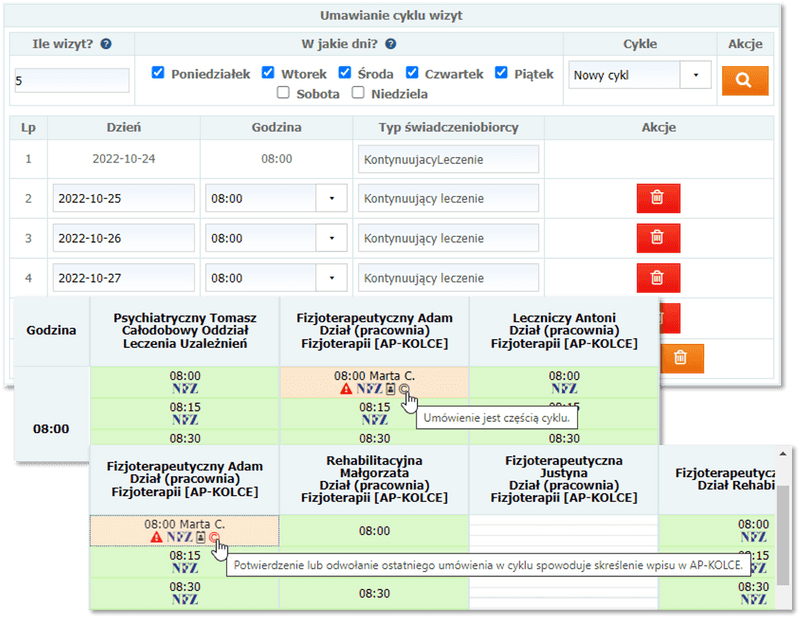Select 08:30 slot of Rehabilitacyjna Małgorzata
Image resolution: width=800 pixels, height=618 pixels.
pyautogui.click(x=374, y=594)
